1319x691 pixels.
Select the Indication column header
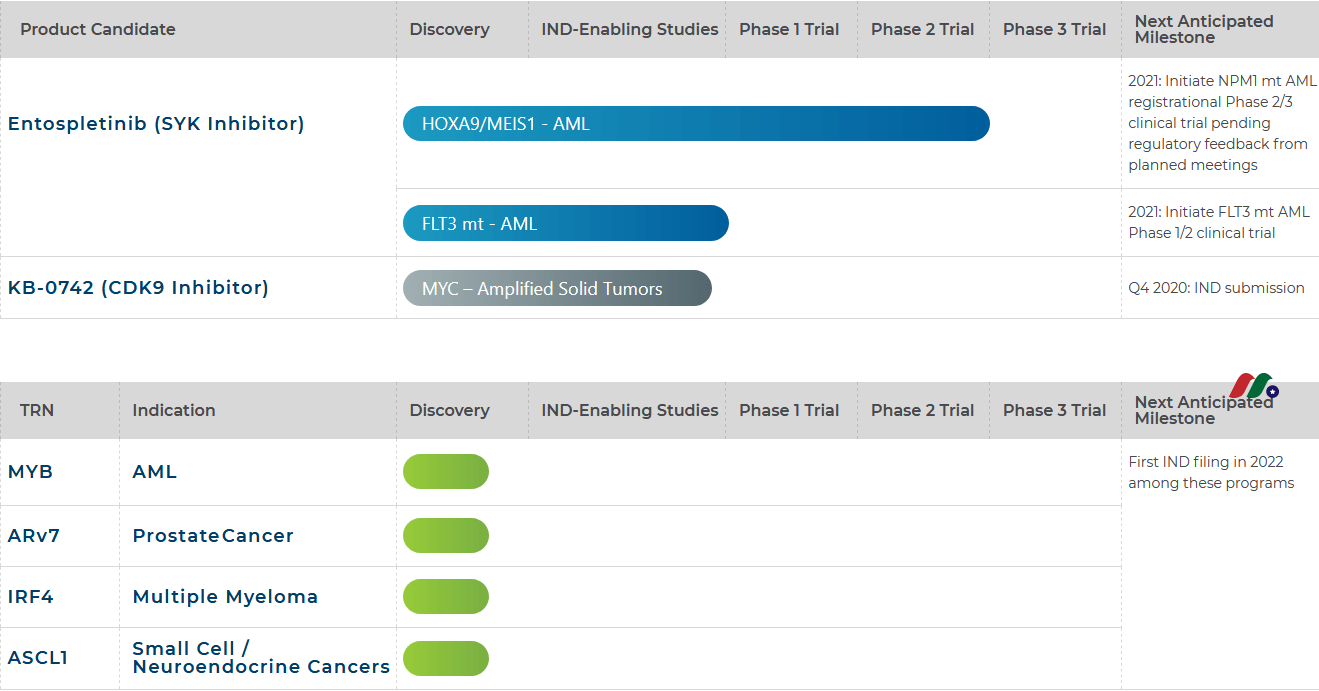[174, 410]
